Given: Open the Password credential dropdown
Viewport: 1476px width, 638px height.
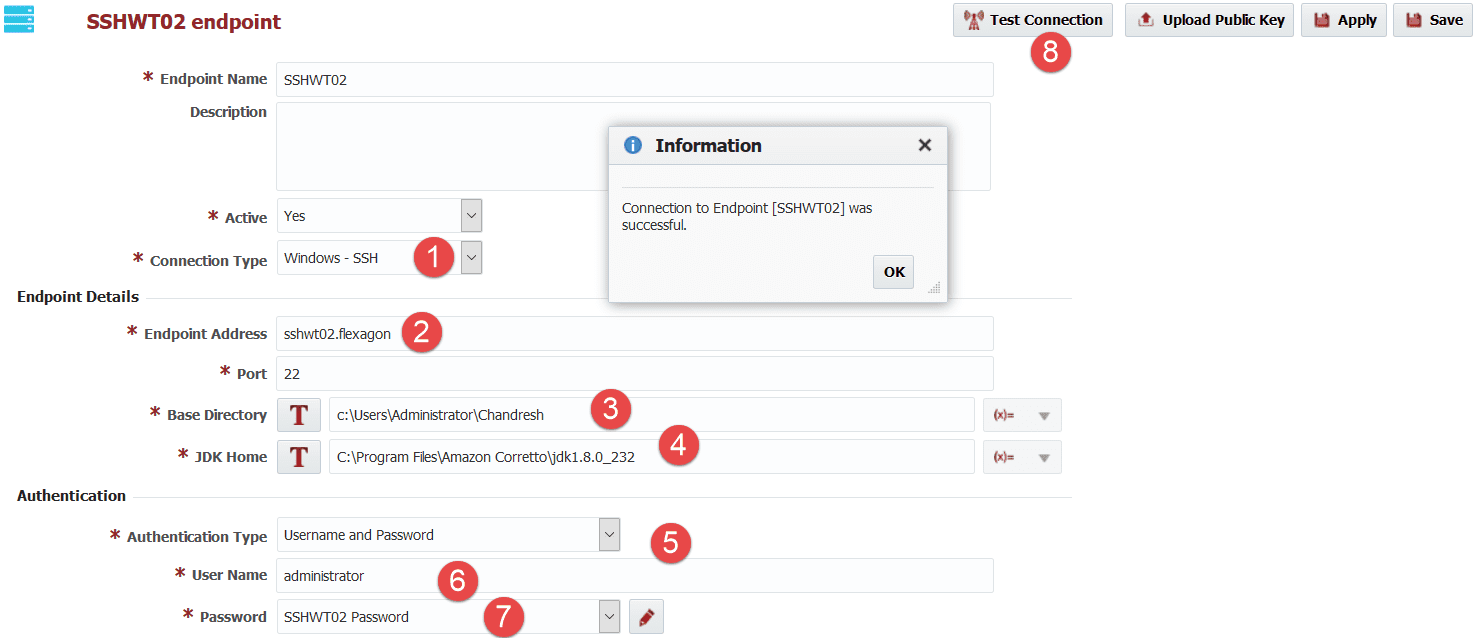Looking at the screenshot, I should [x=609, y=617].
